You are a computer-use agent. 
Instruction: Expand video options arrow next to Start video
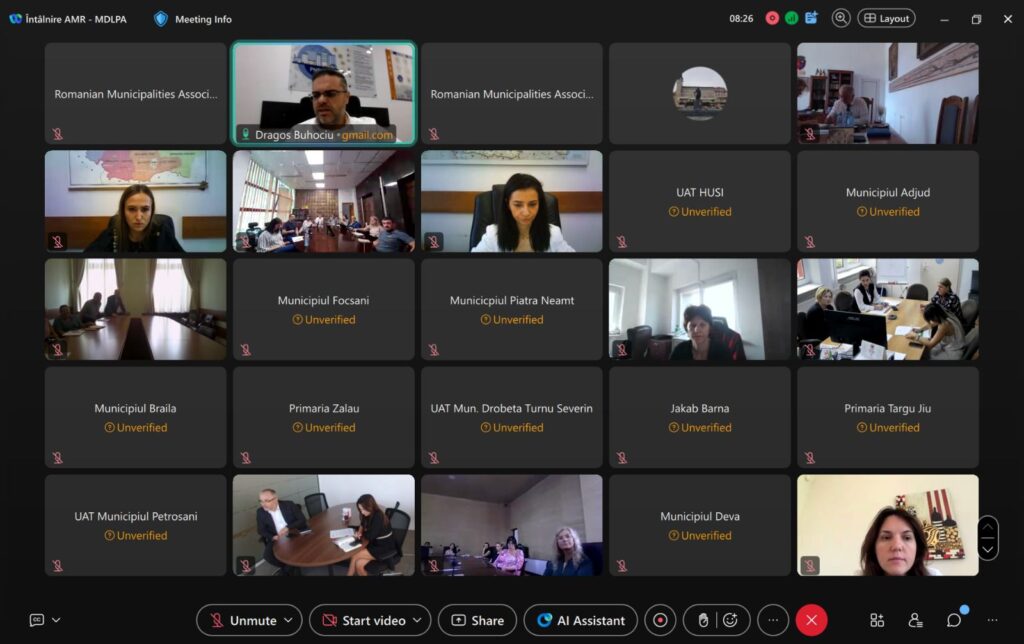(x=418, y=620)
